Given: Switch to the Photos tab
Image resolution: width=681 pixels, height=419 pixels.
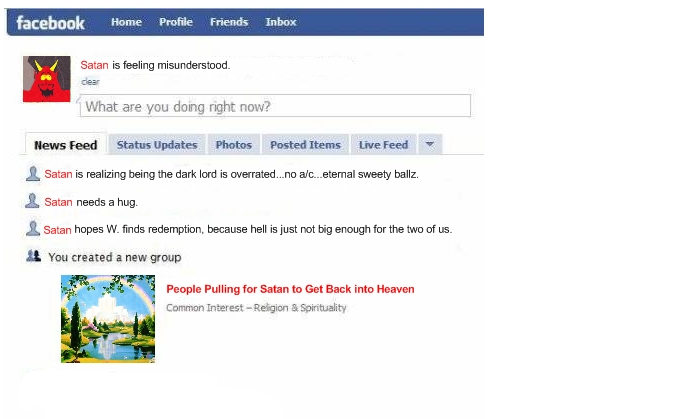Looking at the screenshot, I should [234, 145].
